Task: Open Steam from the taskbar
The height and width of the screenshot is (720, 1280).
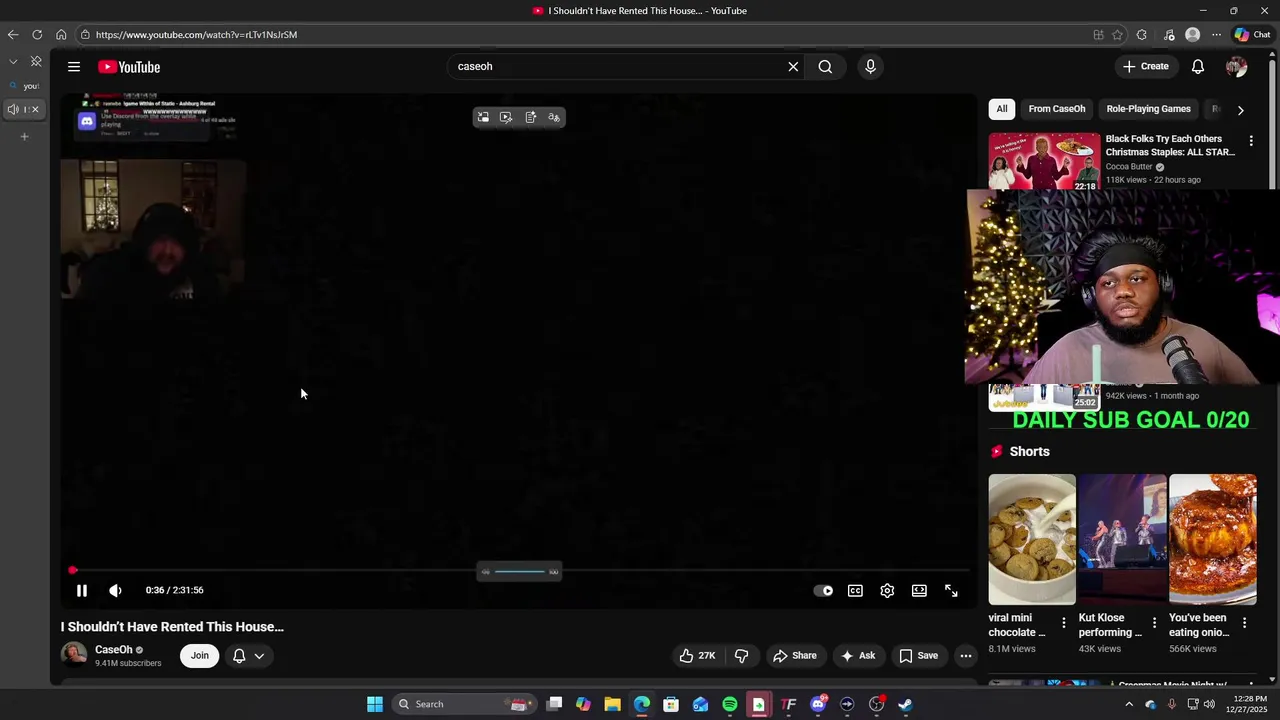Action: pyautogui.click(x=905, y=704)
